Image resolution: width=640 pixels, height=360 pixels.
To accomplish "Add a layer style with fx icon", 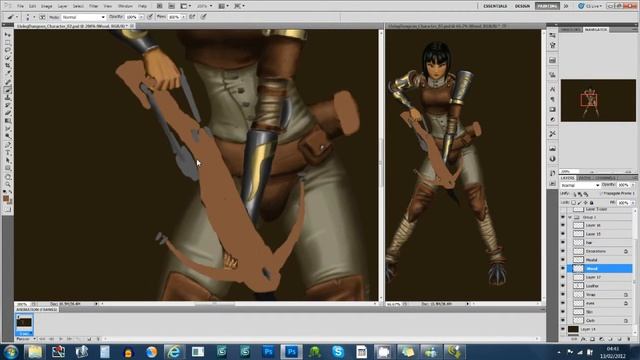I will pyautogui.click(x=583, y=339).
